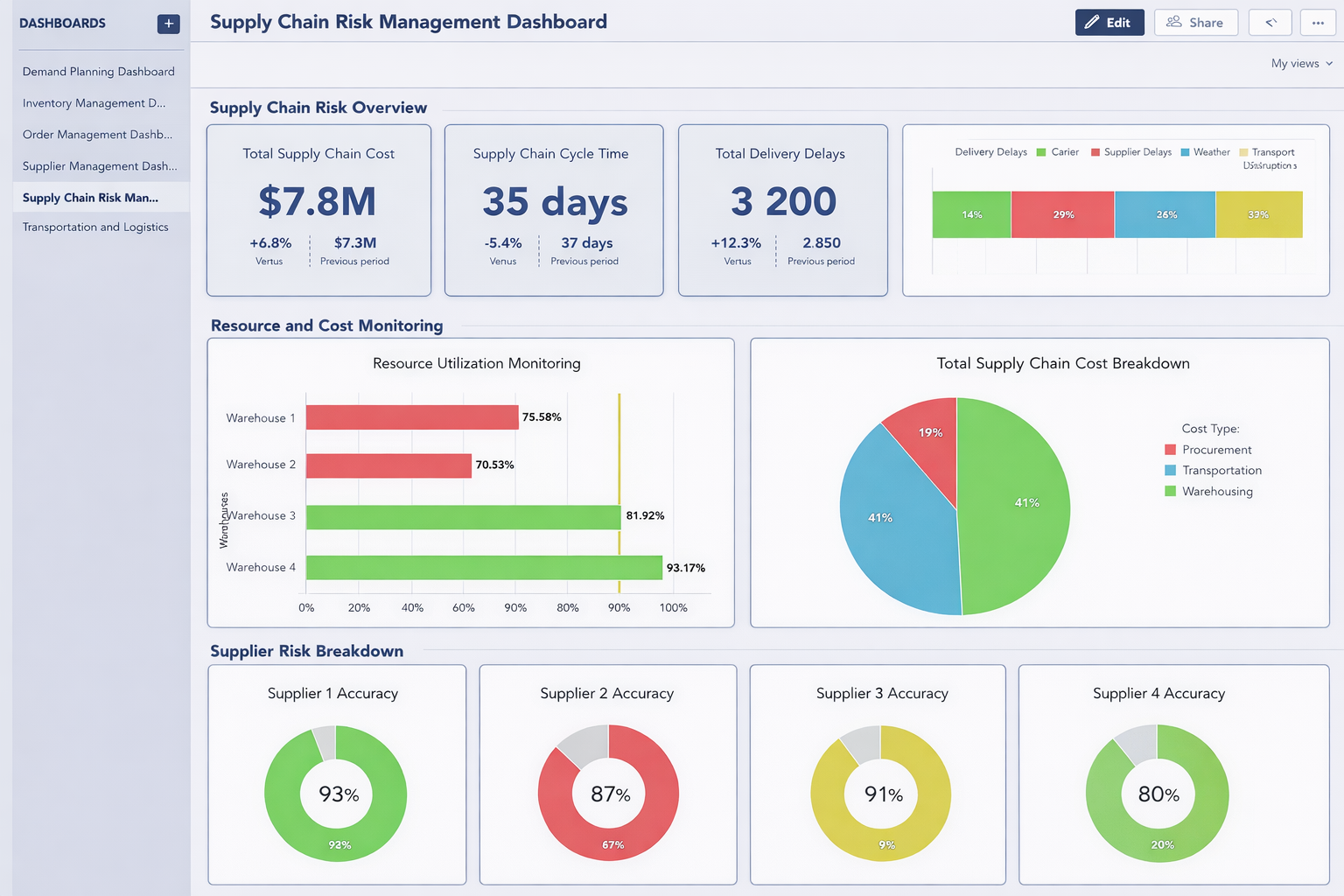Go to Order Management dashboard
The height and width of the screenshot is (896, 1344).
[97, 135]
